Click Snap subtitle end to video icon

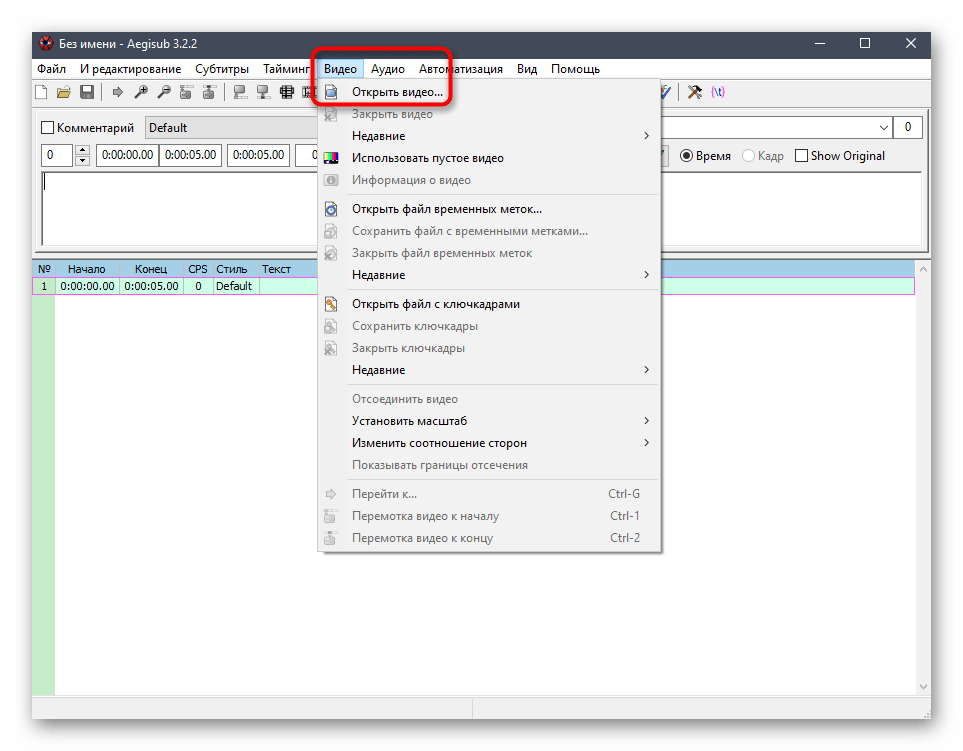pyautogui.click(x=263, y=92)
